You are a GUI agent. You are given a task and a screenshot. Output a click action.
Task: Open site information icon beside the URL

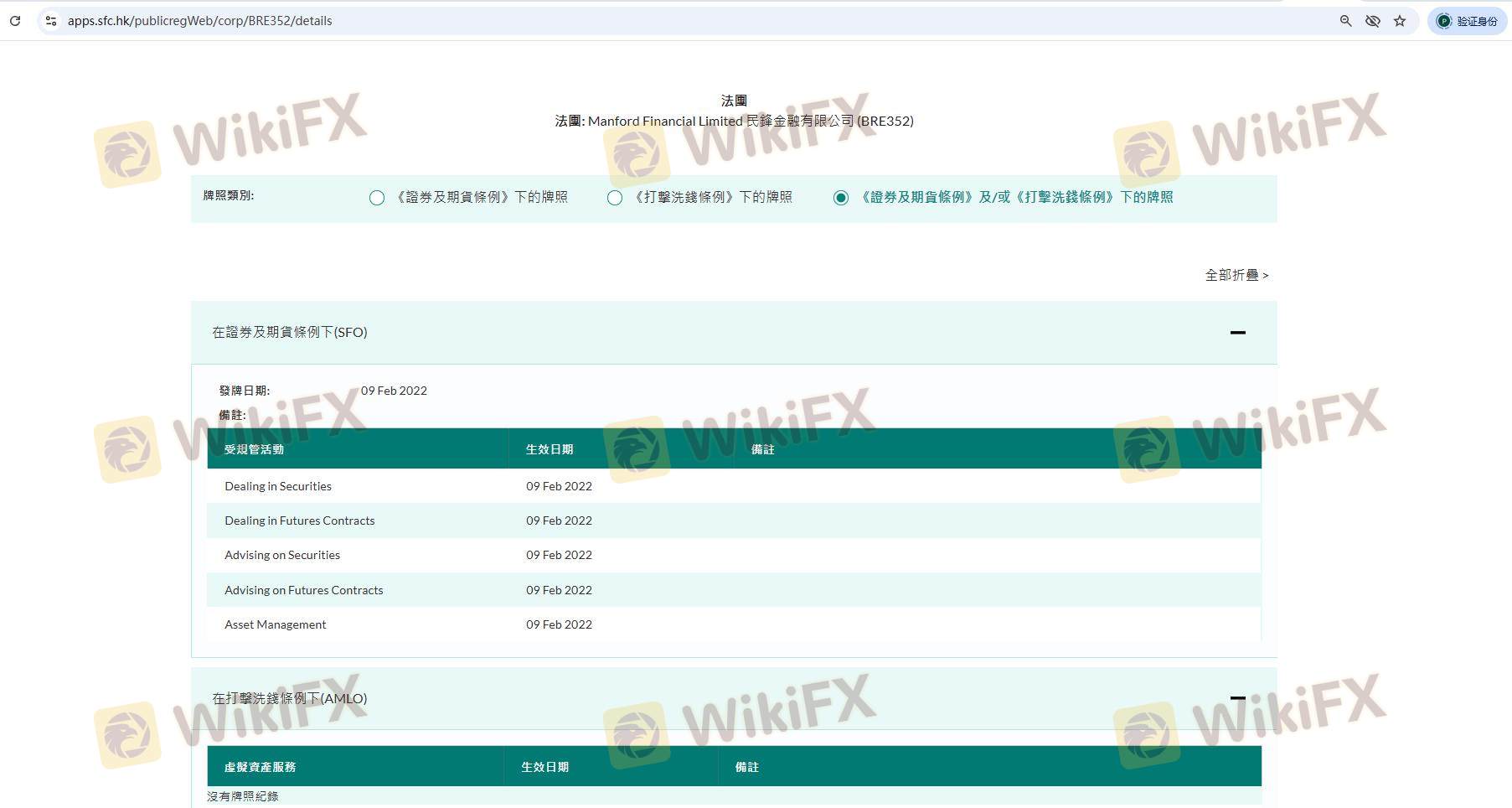coord(51,21)
